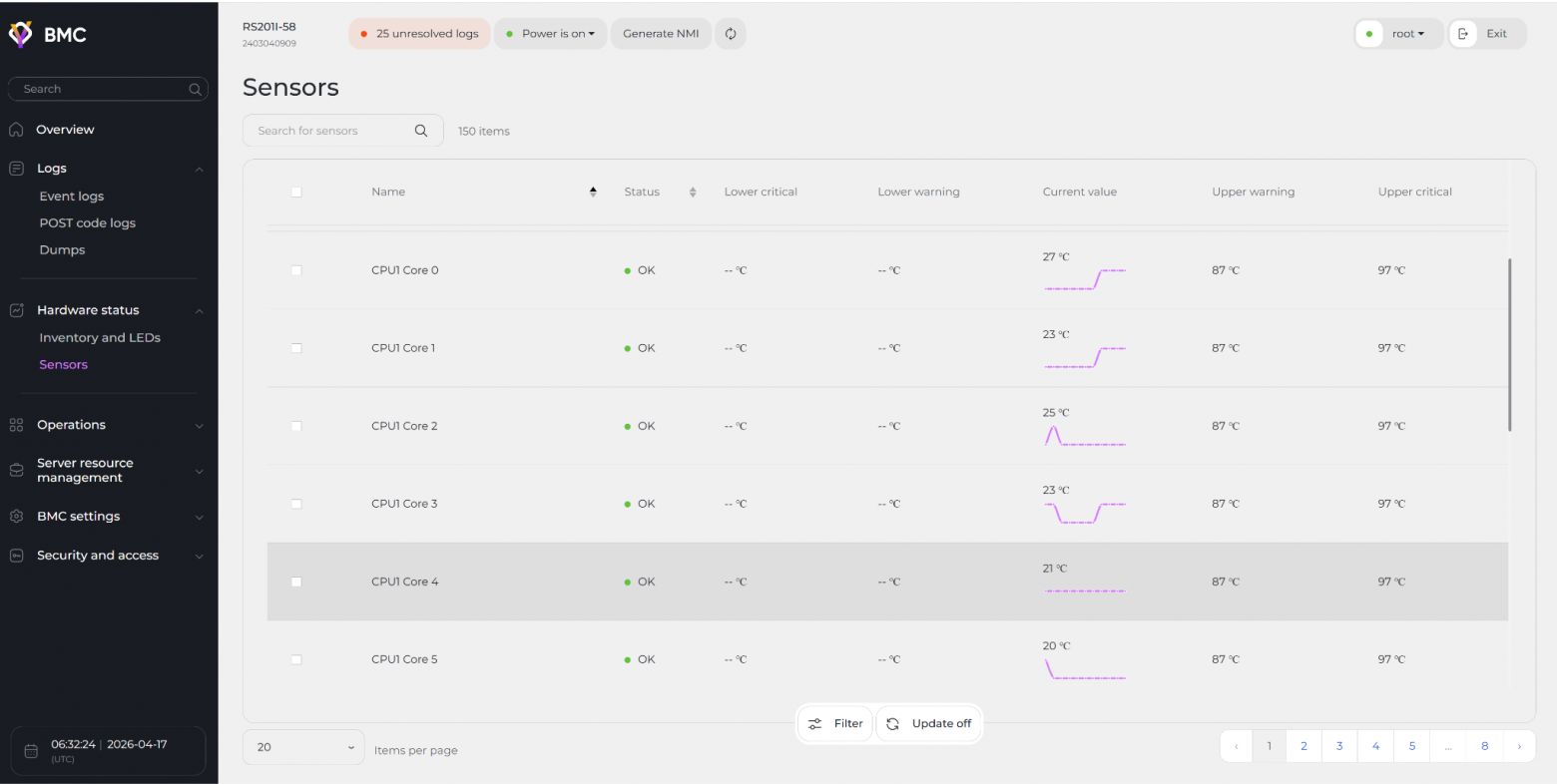Image resolution: width=1557 pixels, height=784 pixels.
Task: Open Event logs in sidebar
Action: coord(72,196)
